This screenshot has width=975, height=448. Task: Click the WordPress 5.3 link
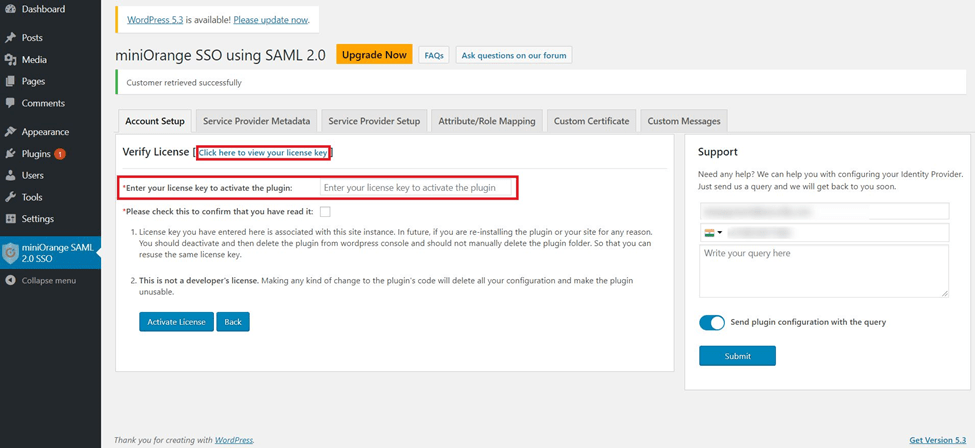155,19
